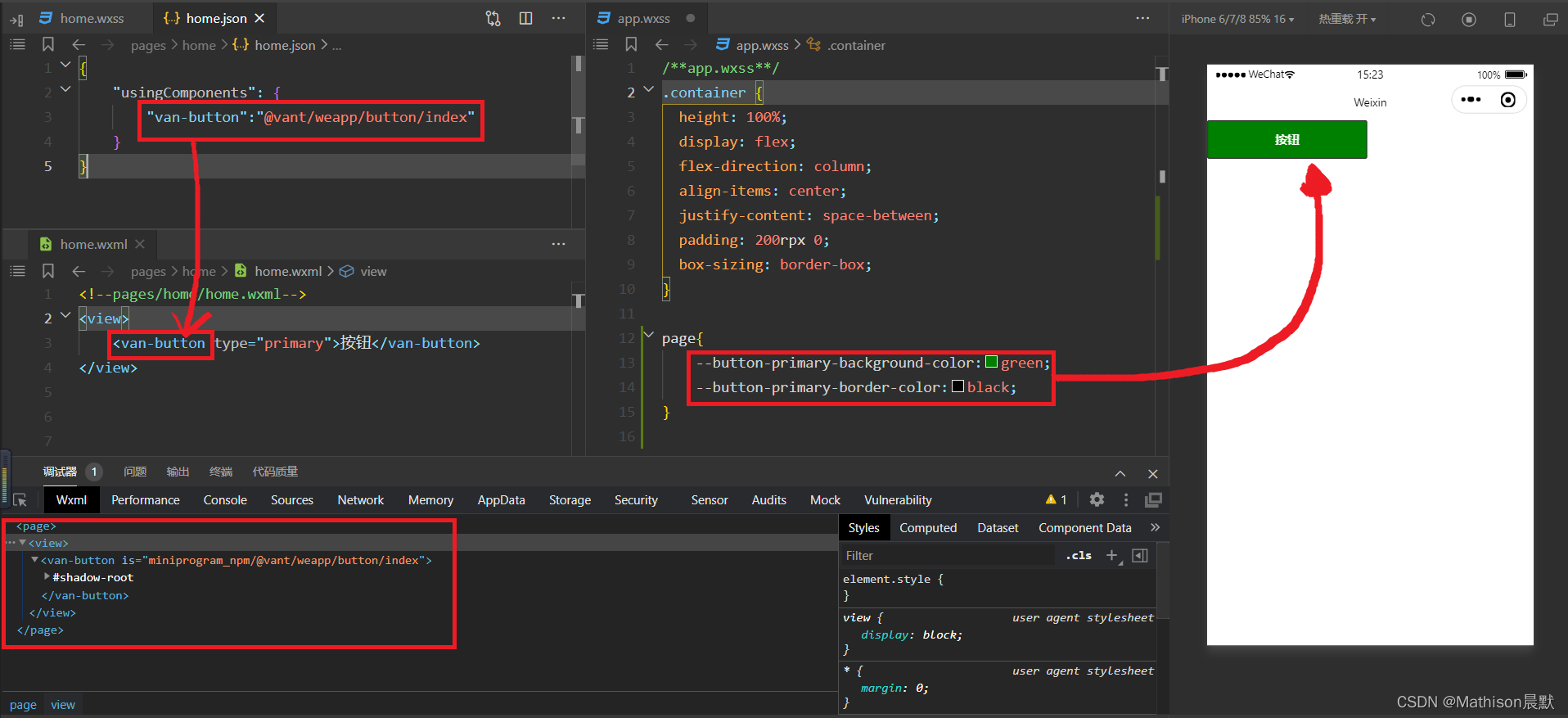Open the 输出 panel tab

coord(178,472)
